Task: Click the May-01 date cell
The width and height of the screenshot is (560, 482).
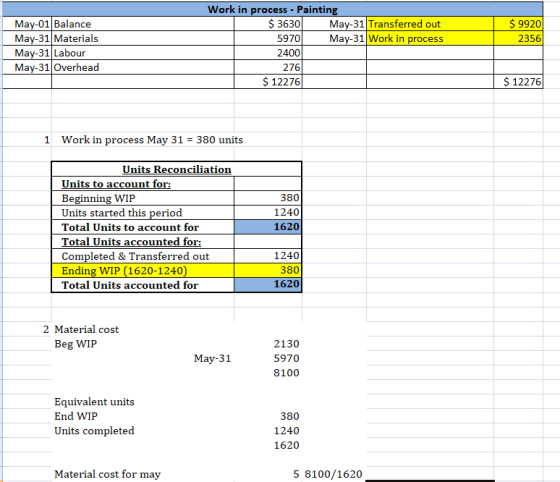Action: pos(27,24)
